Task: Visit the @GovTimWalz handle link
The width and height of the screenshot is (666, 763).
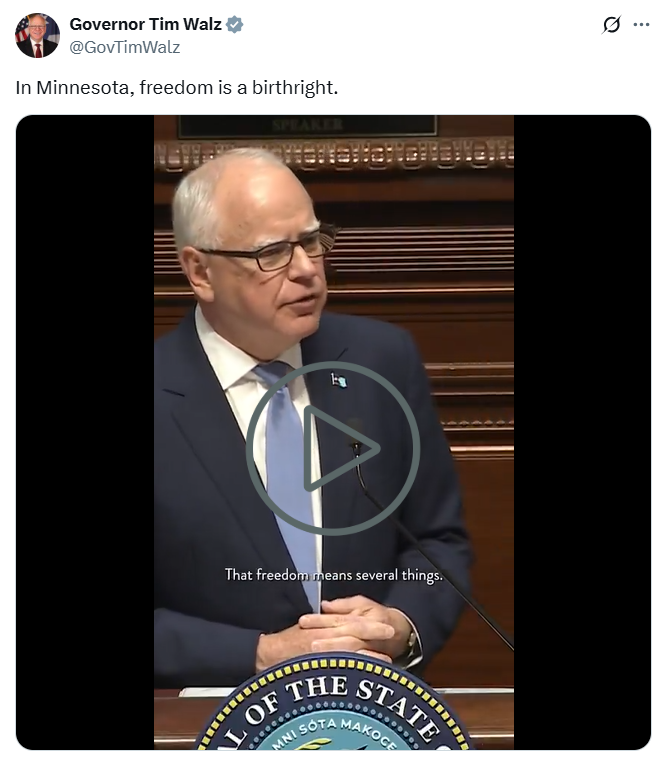Action: coord(125,47)
